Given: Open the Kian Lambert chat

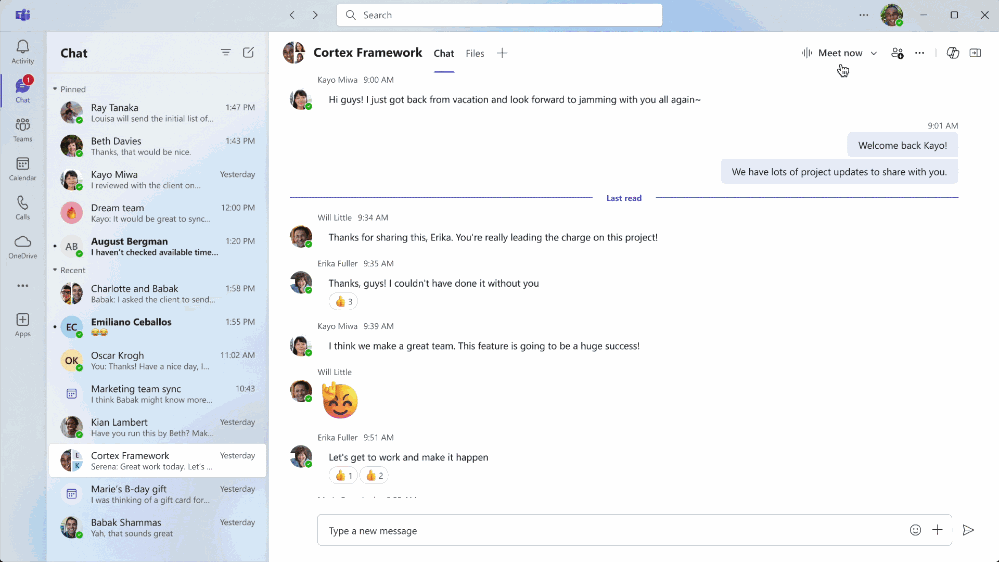Looking at the screenshot, I should (x=157, y=428).
